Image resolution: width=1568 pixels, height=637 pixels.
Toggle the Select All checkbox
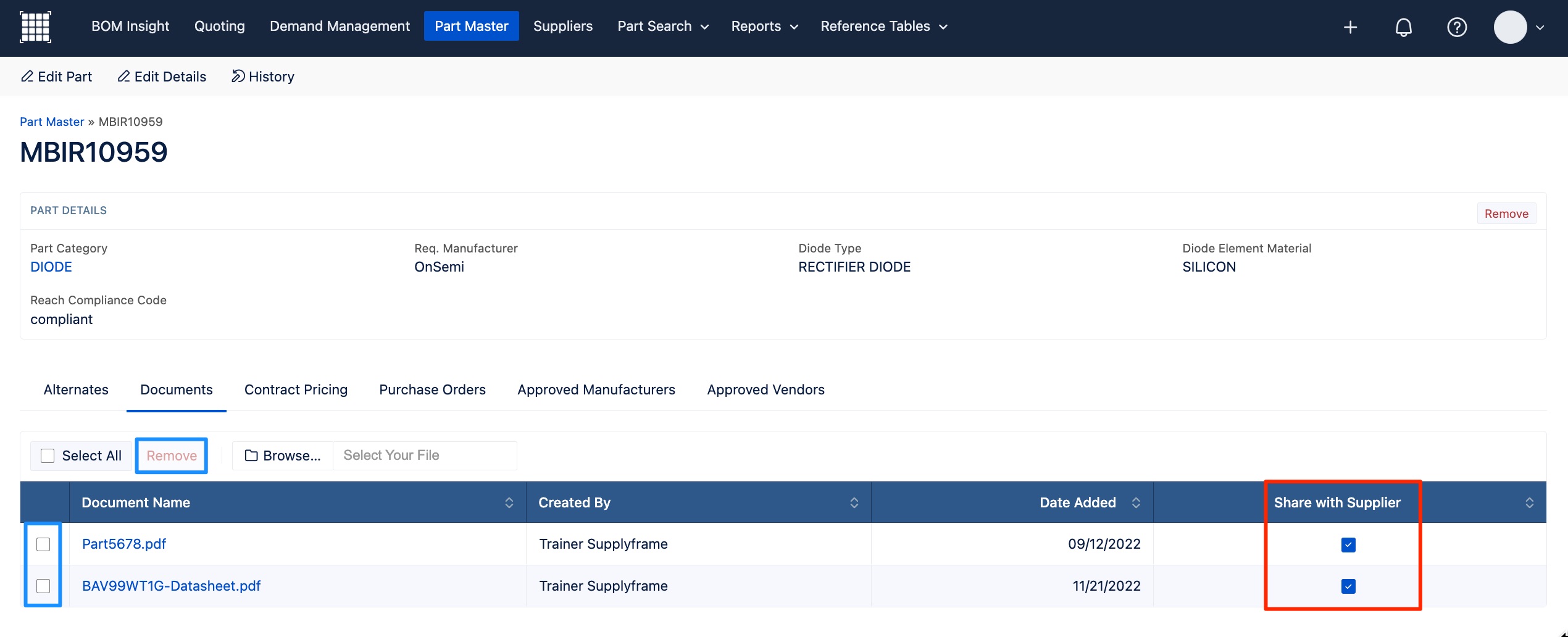pyautogui.click(x=48, y=456)
